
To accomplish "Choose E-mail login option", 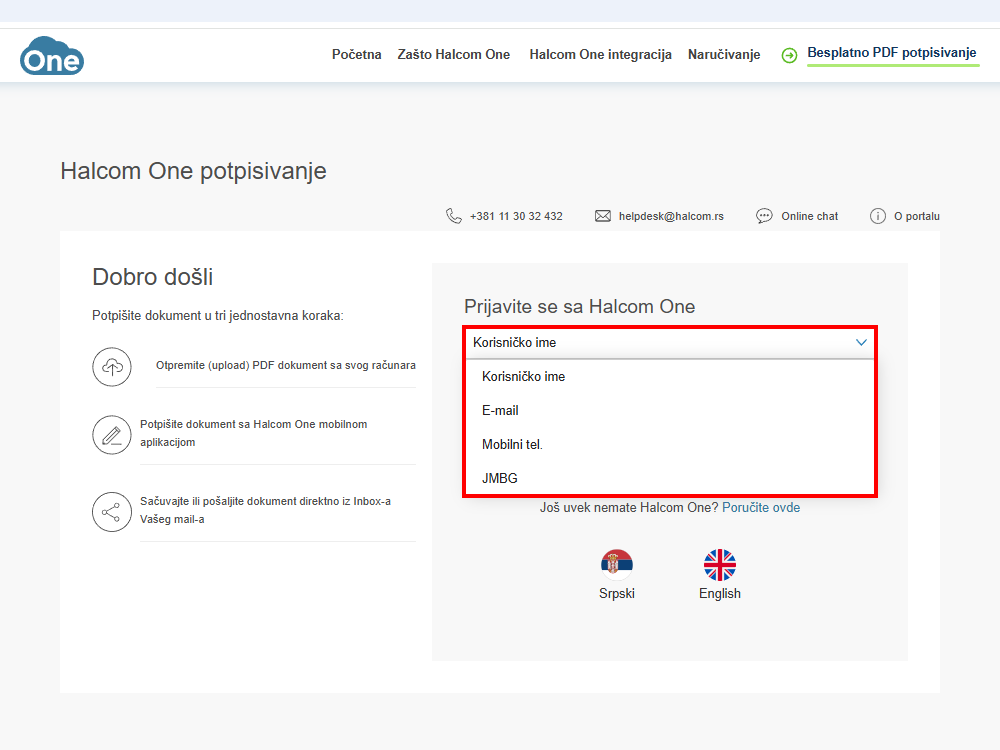I will 670,411.
